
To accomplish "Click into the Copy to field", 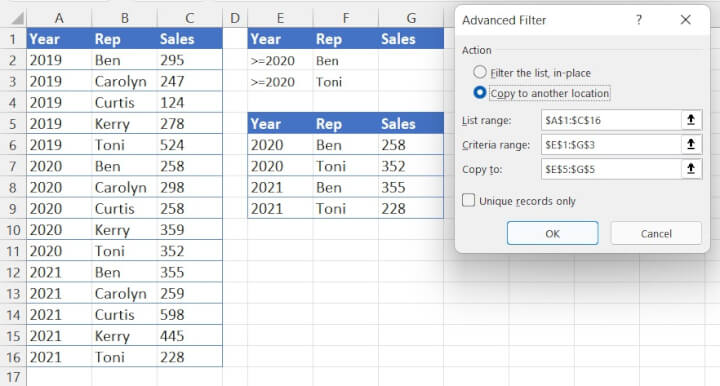I will pyautogui.click(x=611, y=169).
